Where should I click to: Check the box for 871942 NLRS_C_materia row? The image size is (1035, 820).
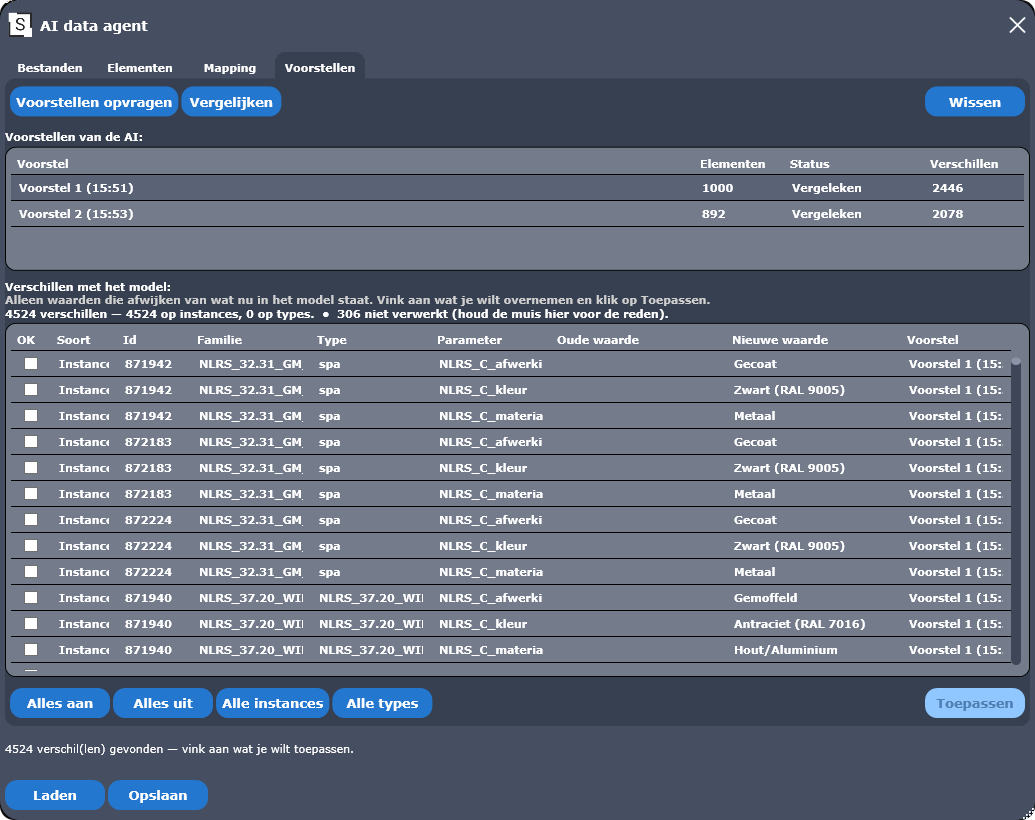31,416
